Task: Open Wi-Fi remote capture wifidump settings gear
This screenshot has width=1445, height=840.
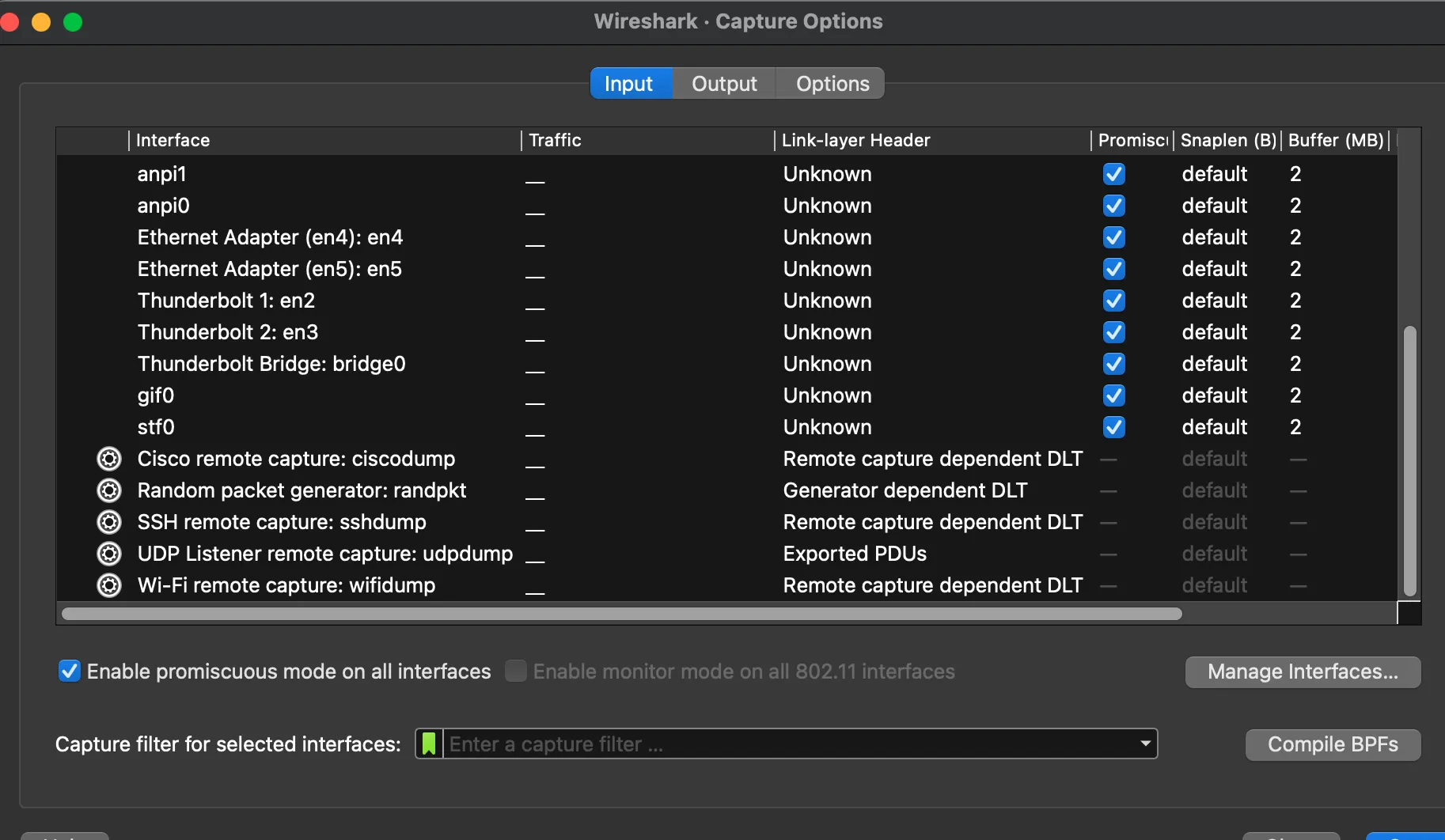Action: [110, 585]
